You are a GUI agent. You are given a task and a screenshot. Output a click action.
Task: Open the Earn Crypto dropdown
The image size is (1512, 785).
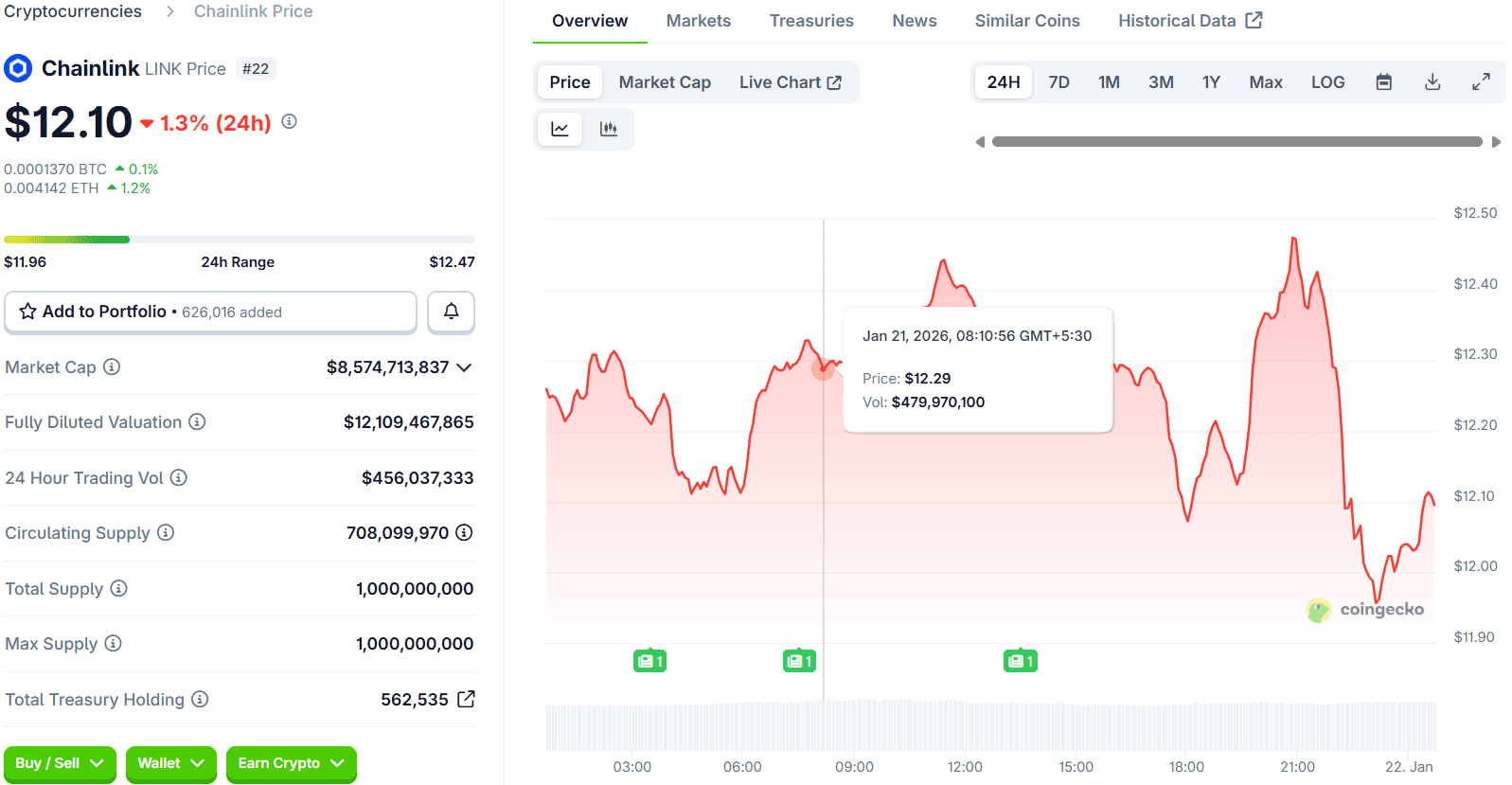tap(291, 763)
